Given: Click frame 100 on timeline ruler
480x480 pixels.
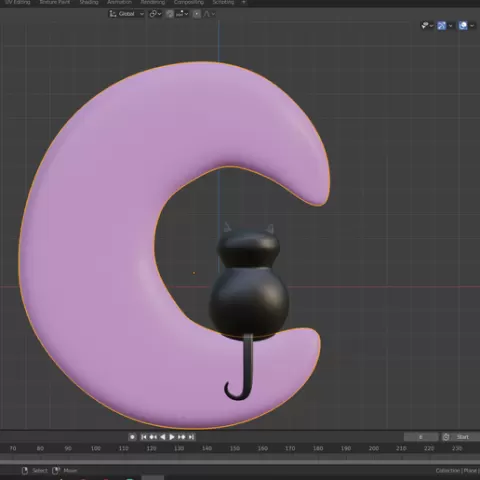Looking at the screenshot, I should (96, 449).
